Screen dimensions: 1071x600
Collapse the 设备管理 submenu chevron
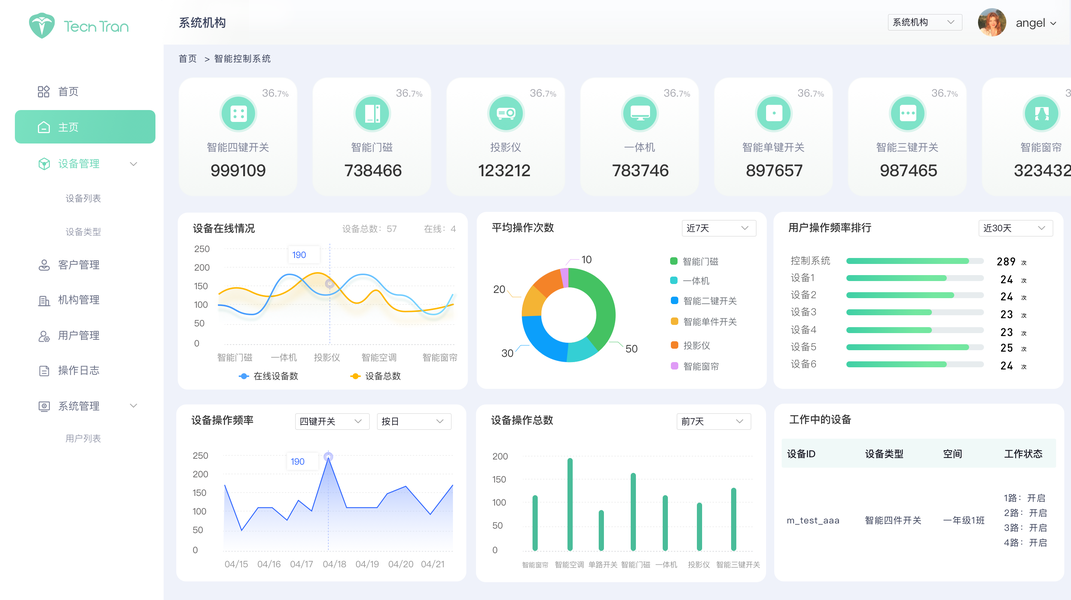133,164
